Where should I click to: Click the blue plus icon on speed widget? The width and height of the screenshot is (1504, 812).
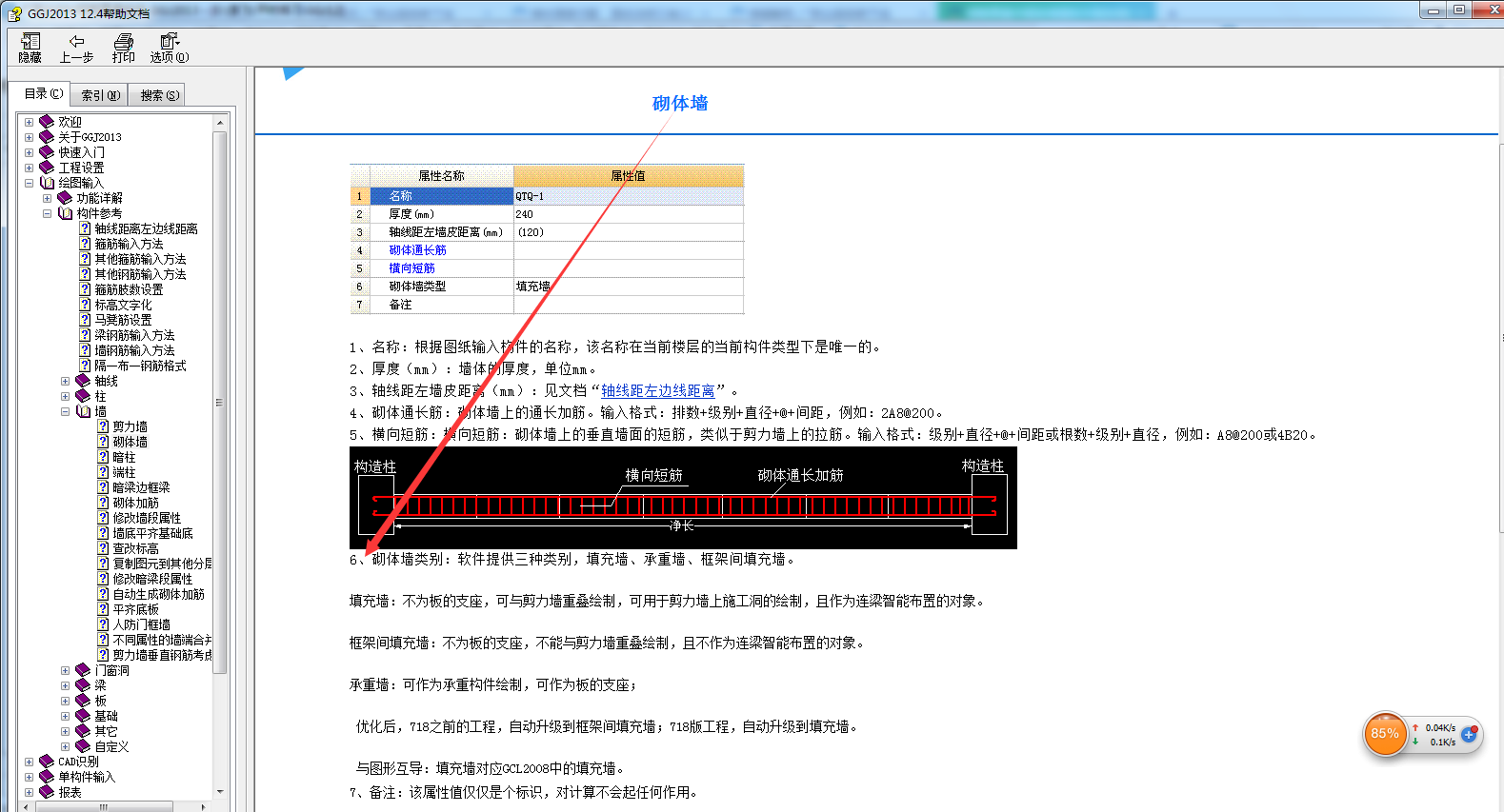(x=1469, y=734)
